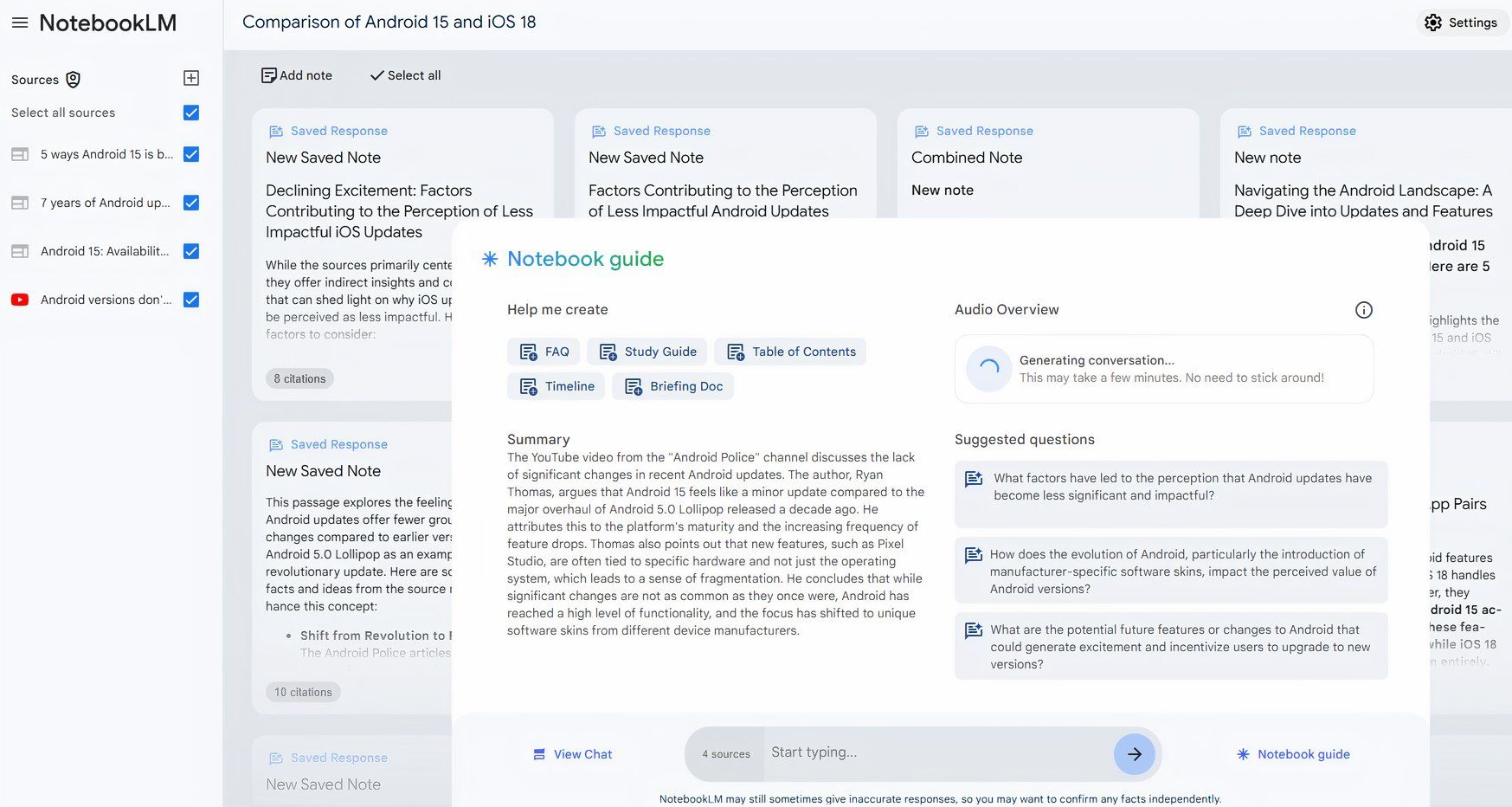The image size is (1512, 807).
Task: Generate a Briefing Doc
Action: [x=672, y=386]
